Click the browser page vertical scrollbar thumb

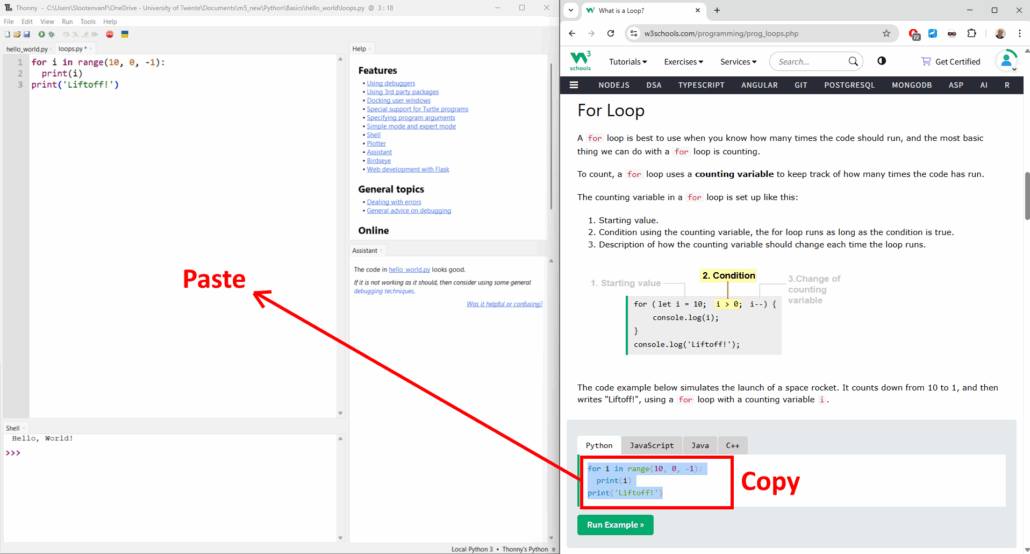coord(1027,195)
